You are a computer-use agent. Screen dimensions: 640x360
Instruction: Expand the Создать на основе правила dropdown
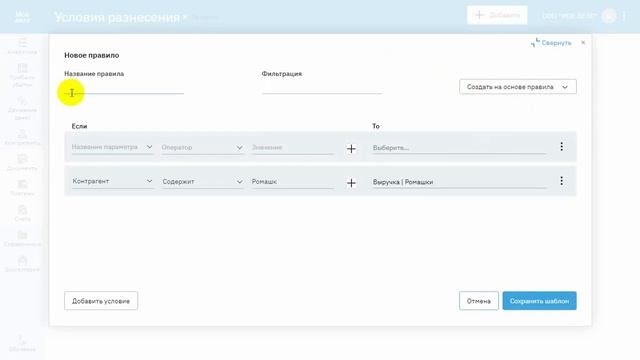pos(518,87)
